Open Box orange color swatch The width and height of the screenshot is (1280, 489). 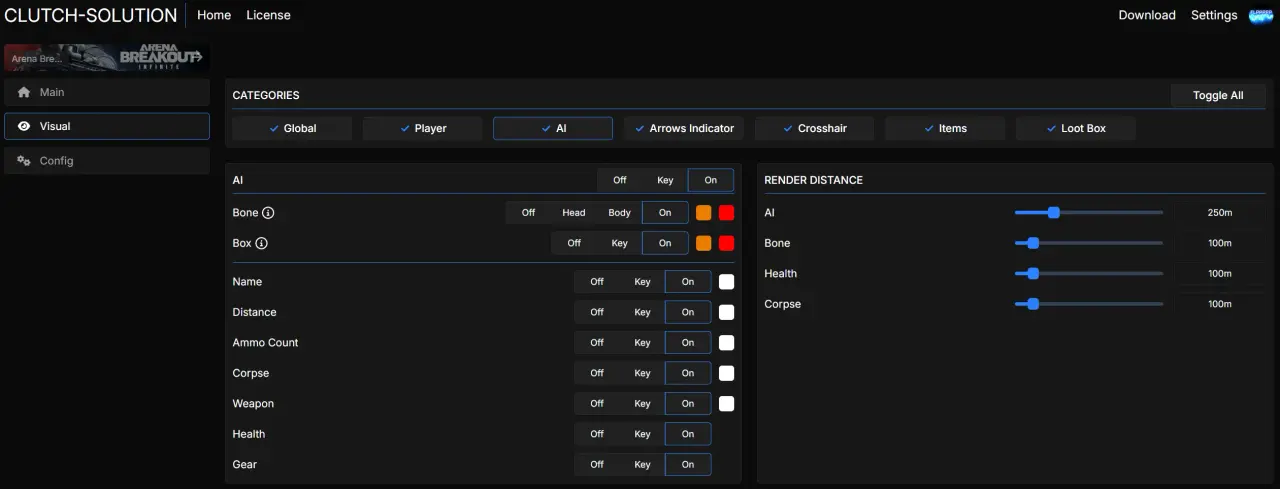click(x=704, y=243)
